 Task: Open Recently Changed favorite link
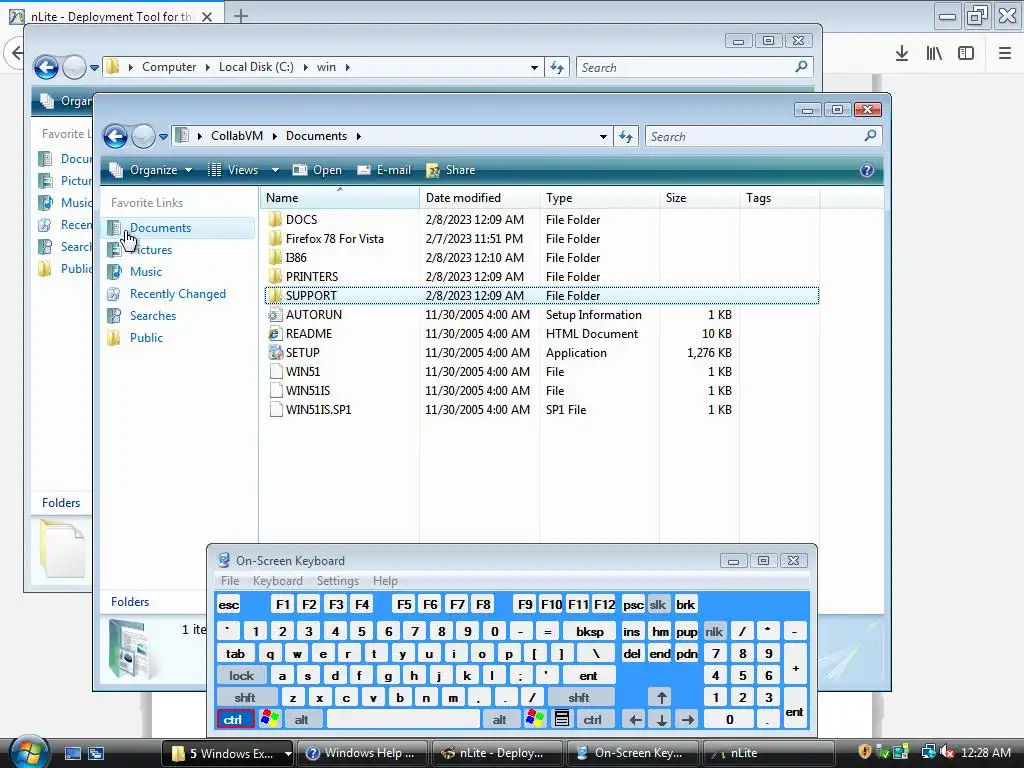178,294
